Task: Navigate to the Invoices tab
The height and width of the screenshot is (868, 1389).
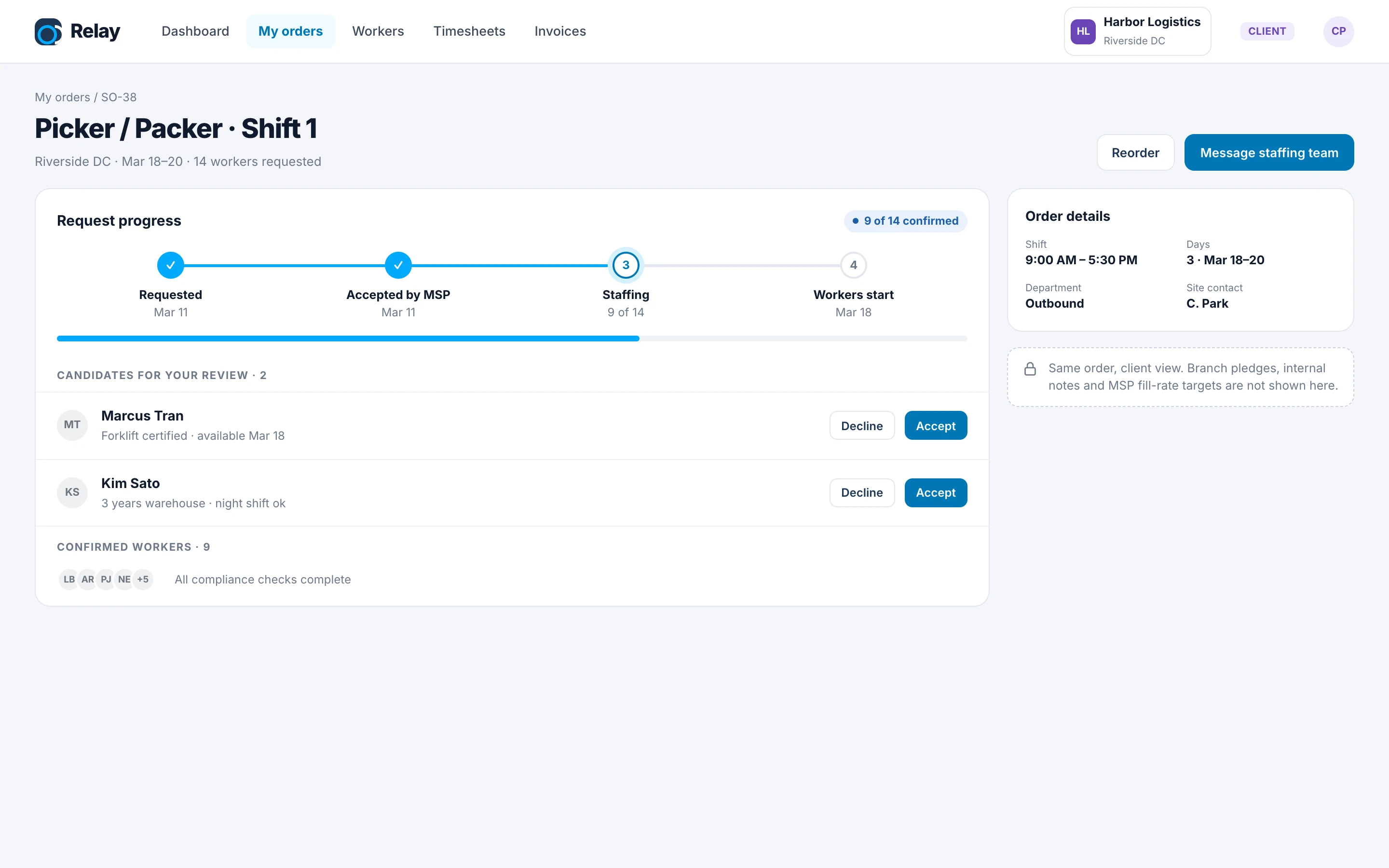Action: tap(560, 31)
